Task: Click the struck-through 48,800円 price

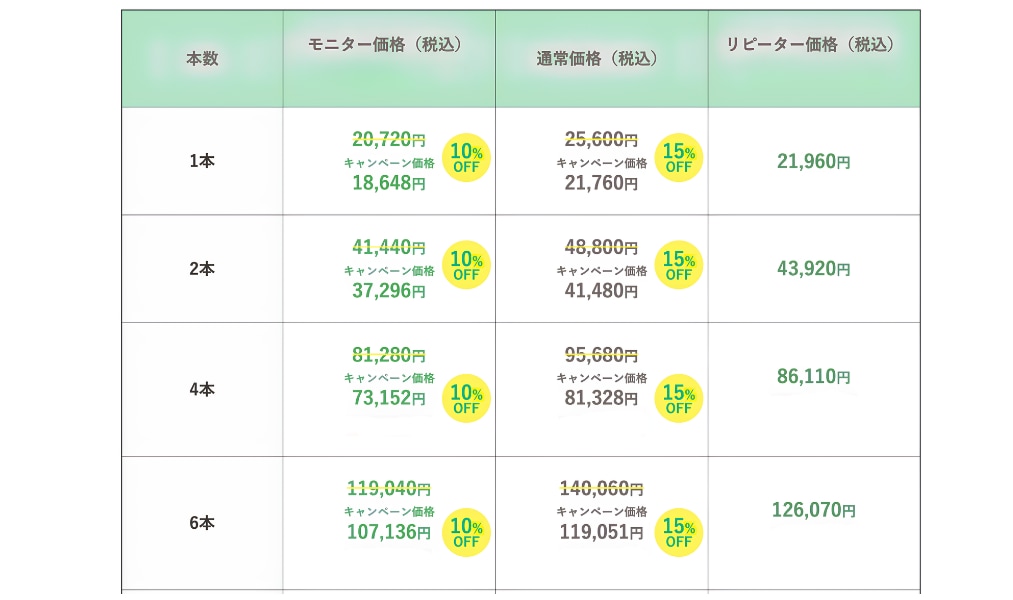Action: coord(601,247)
